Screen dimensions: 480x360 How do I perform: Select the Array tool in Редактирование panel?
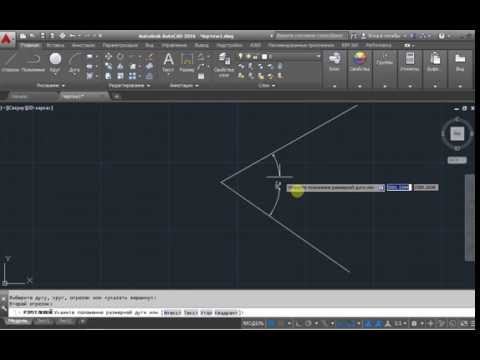pyautogui.click(x=132, y=76)
